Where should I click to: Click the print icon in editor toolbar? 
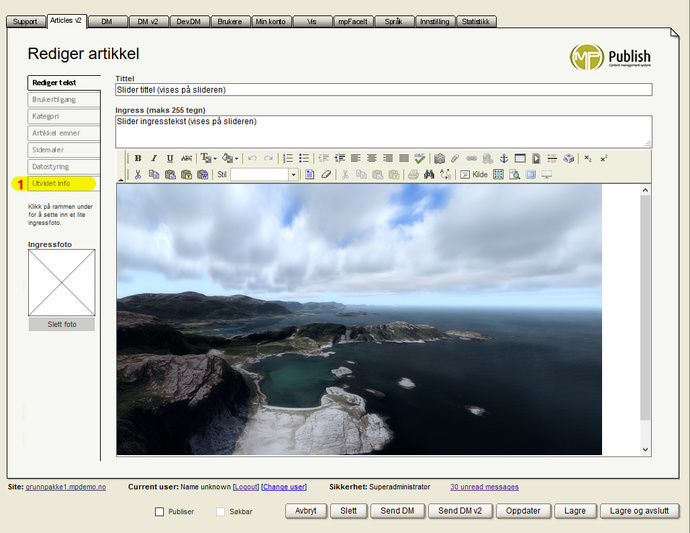[413, 174]
